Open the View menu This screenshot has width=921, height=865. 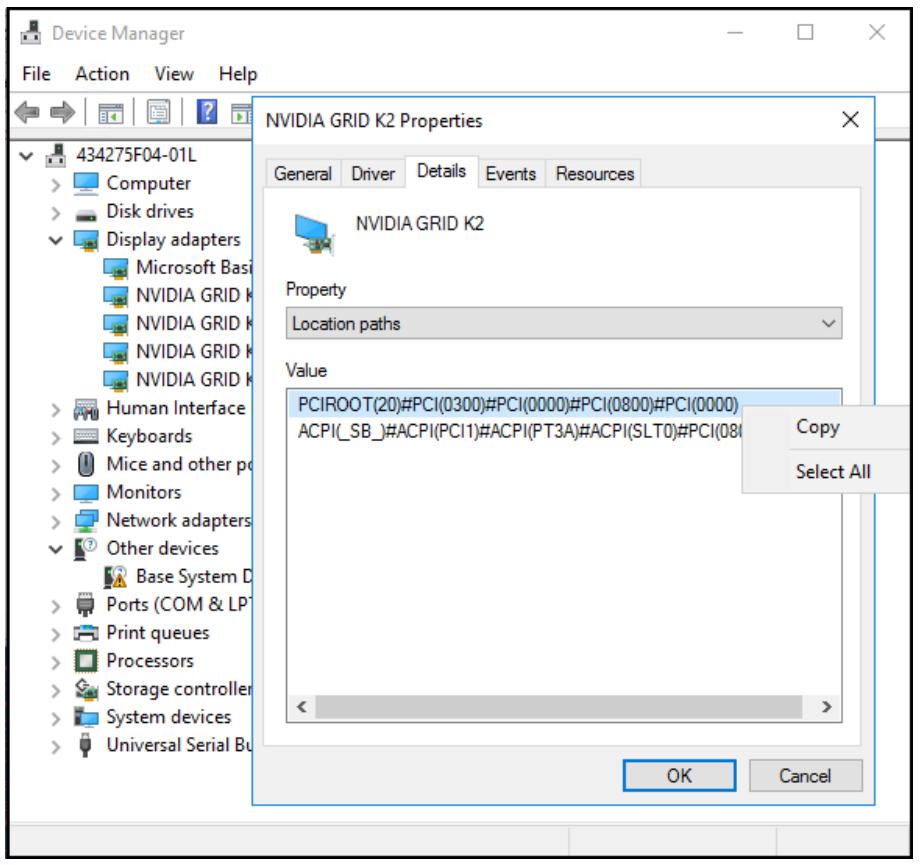coord(174,74)
